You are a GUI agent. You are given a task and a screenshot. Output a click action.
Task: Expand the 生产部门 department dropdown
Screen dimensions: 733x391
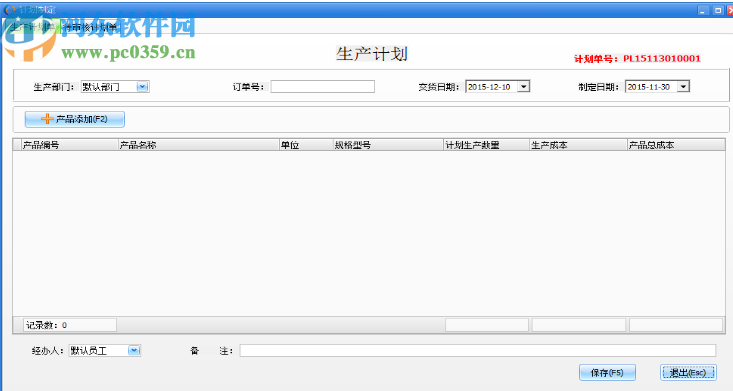pos(143,87)
